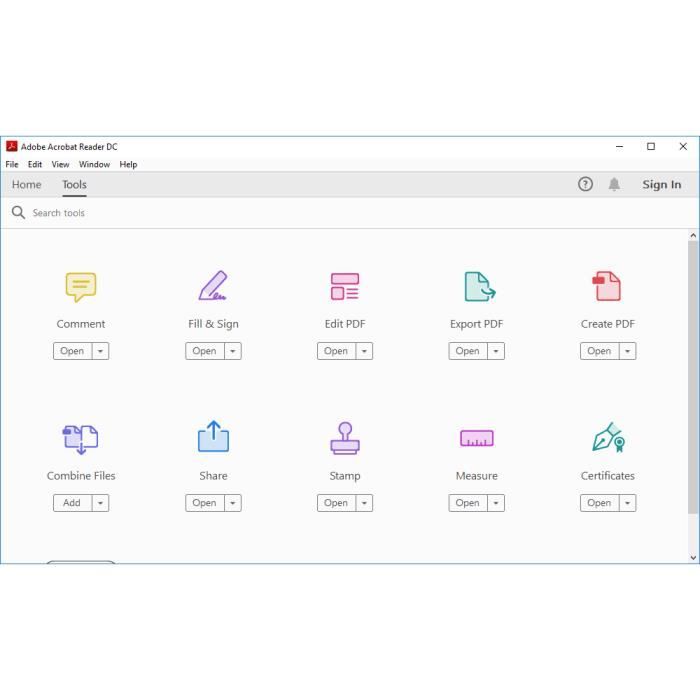
Task: Expand the Measure dropdown arrow
Action: (496, 503)
